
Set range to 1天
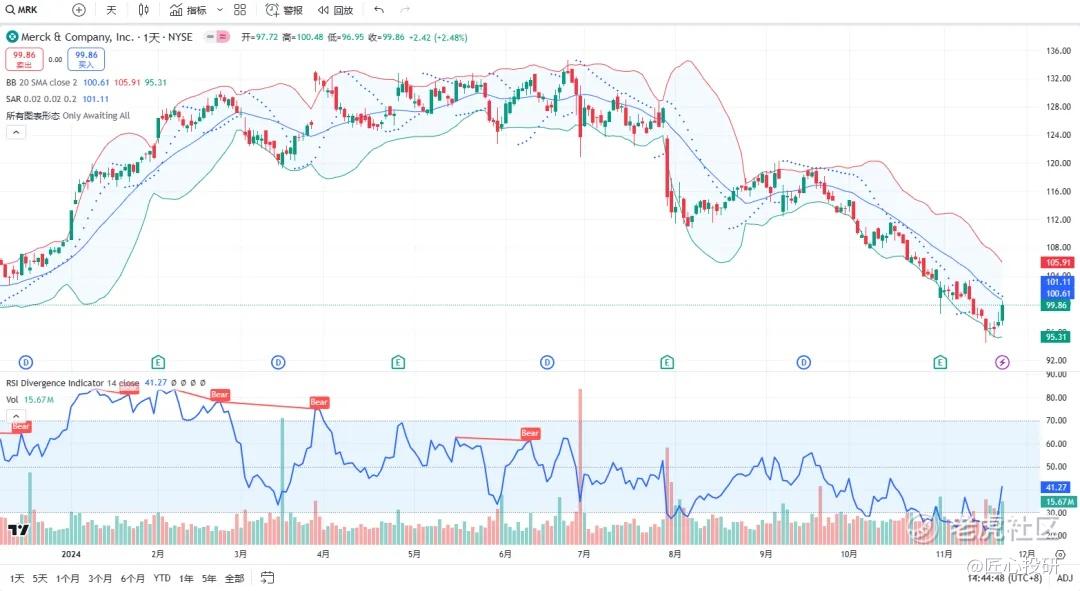coord(17,579)
